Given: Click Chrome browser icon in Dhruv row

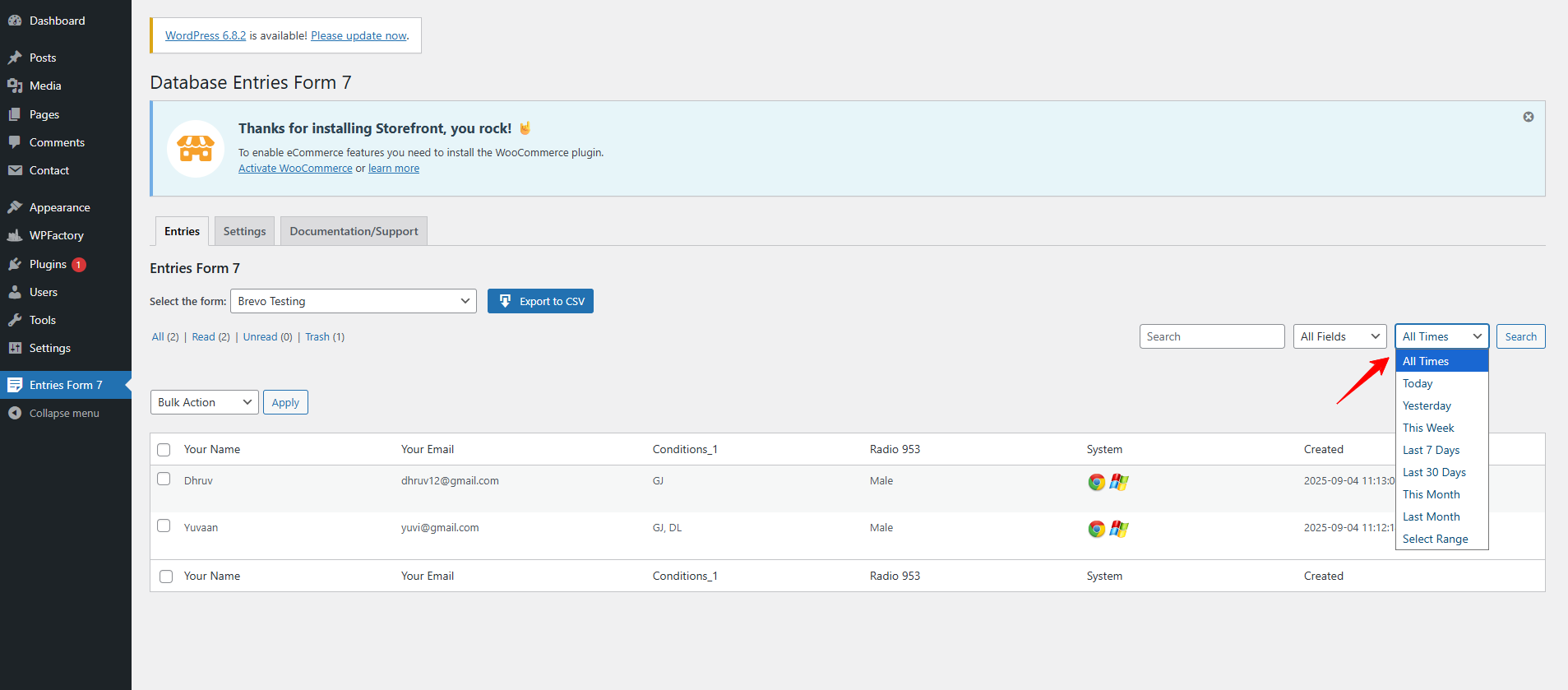Looking at the screenshot, I should [x=1096, y=482].
